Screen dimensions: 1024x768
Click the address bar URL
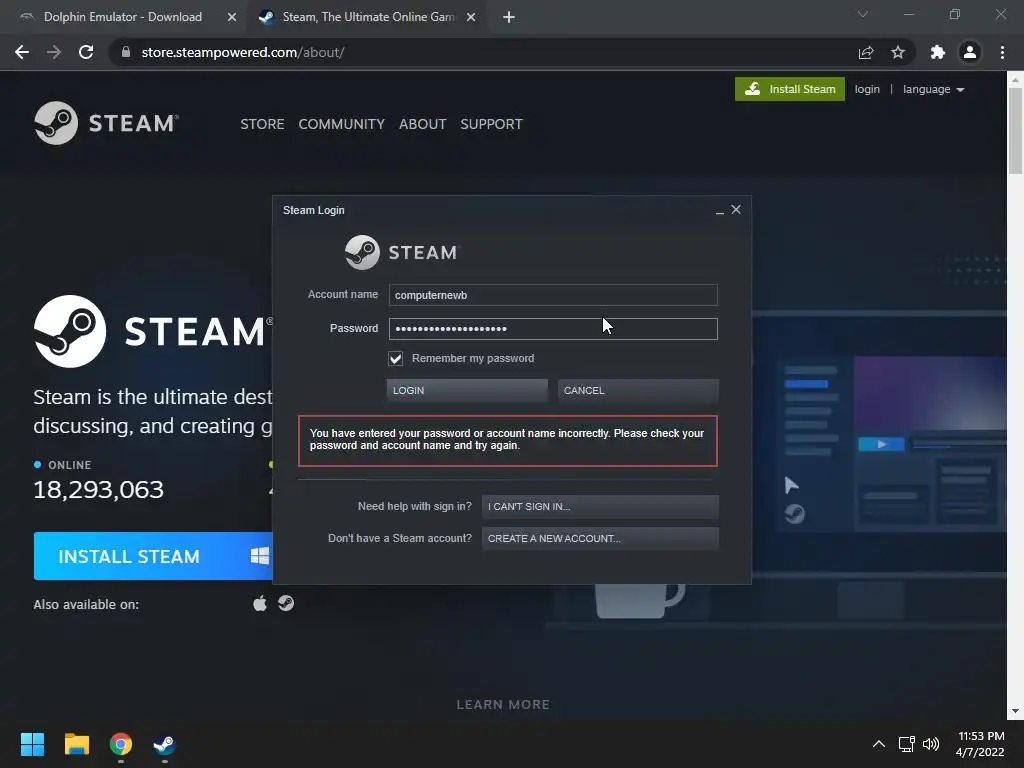click(243, 52)
